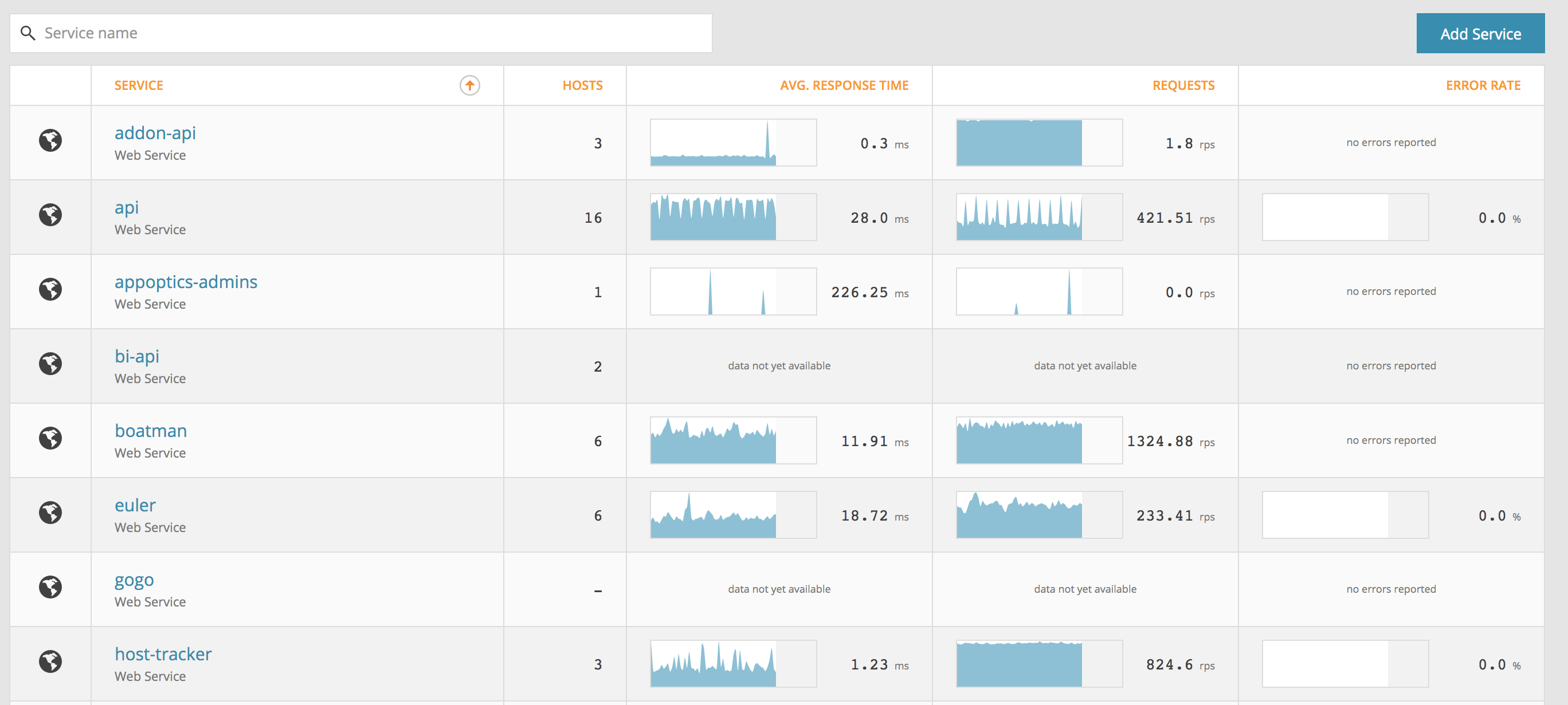Screen dimensions: 1568x705
Task: Click api's average response time sparkline
Action: coord(733,217)
